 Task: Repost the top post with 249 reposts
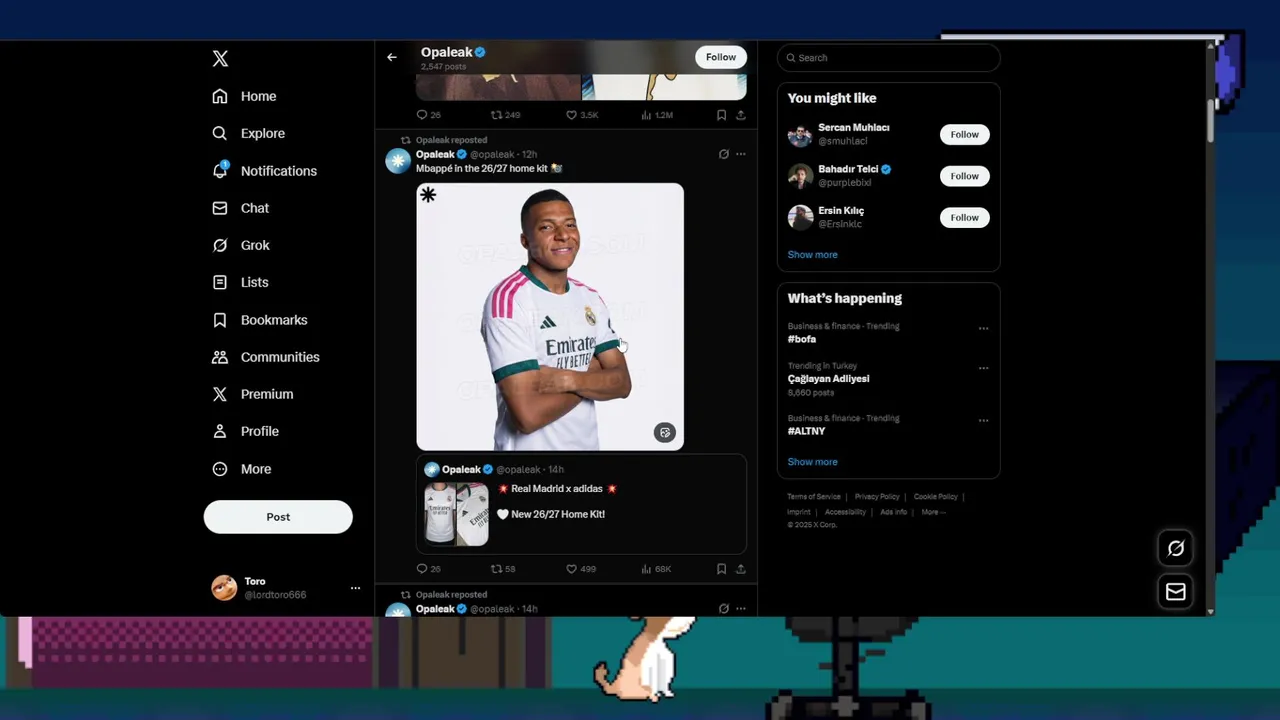[x=505, y=115]
